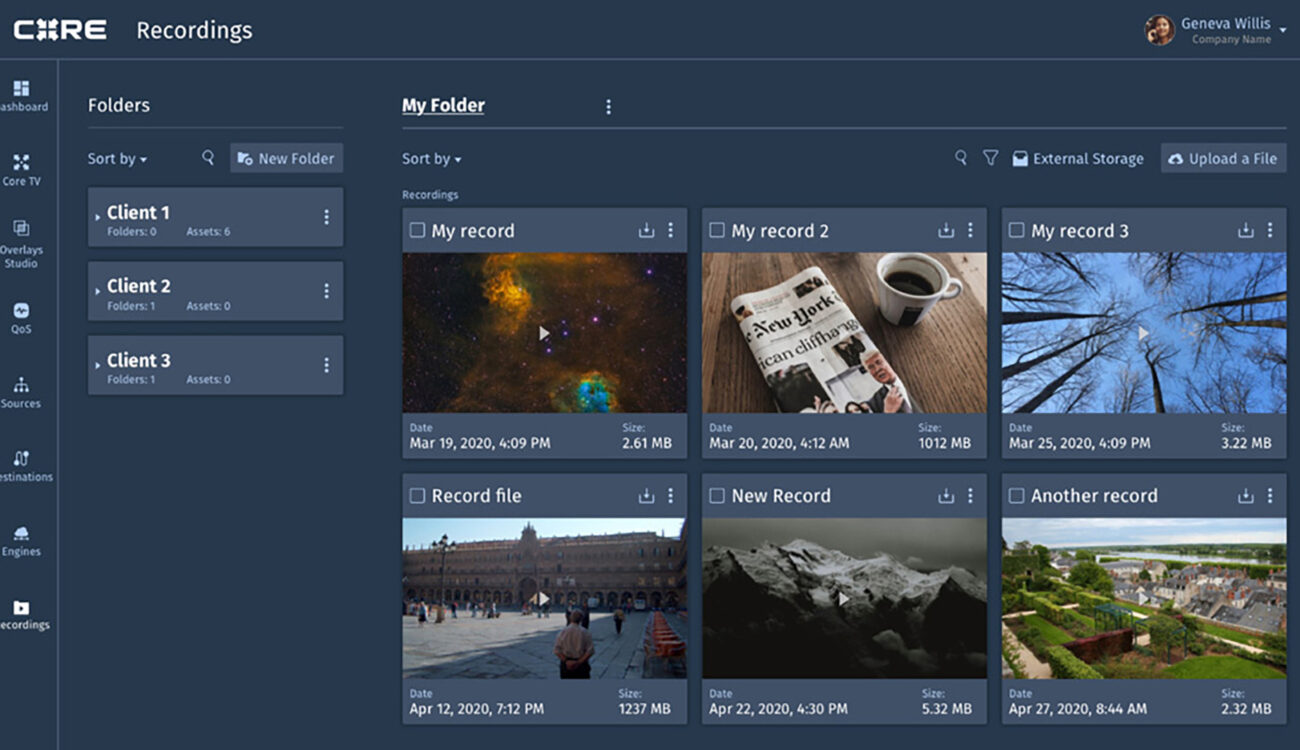Play the My record nebula video
Viewport: 1300px width, 750px height.
544,333
